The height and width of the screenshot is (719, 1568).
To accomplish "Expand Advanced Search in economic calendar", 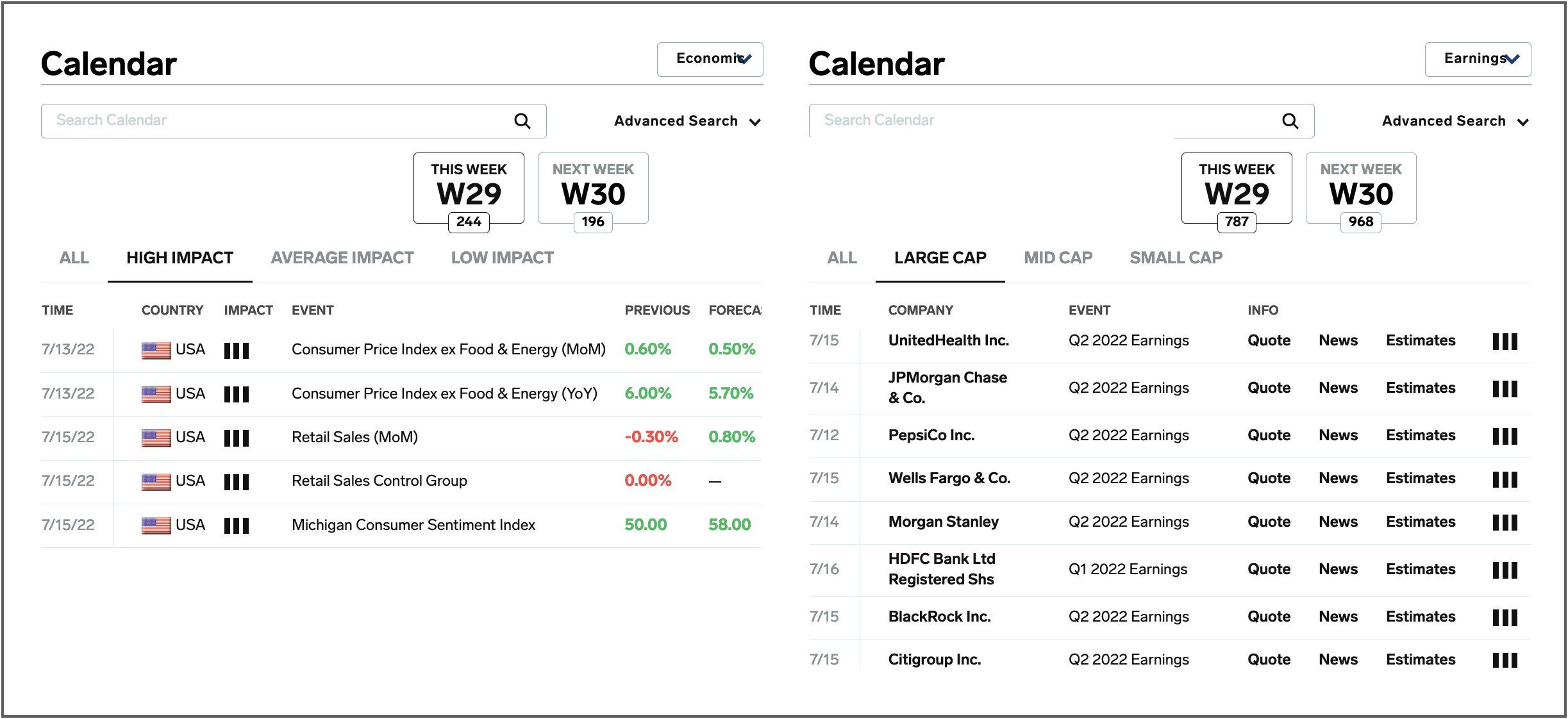I will pyautogui.click(x=687, y=121).
